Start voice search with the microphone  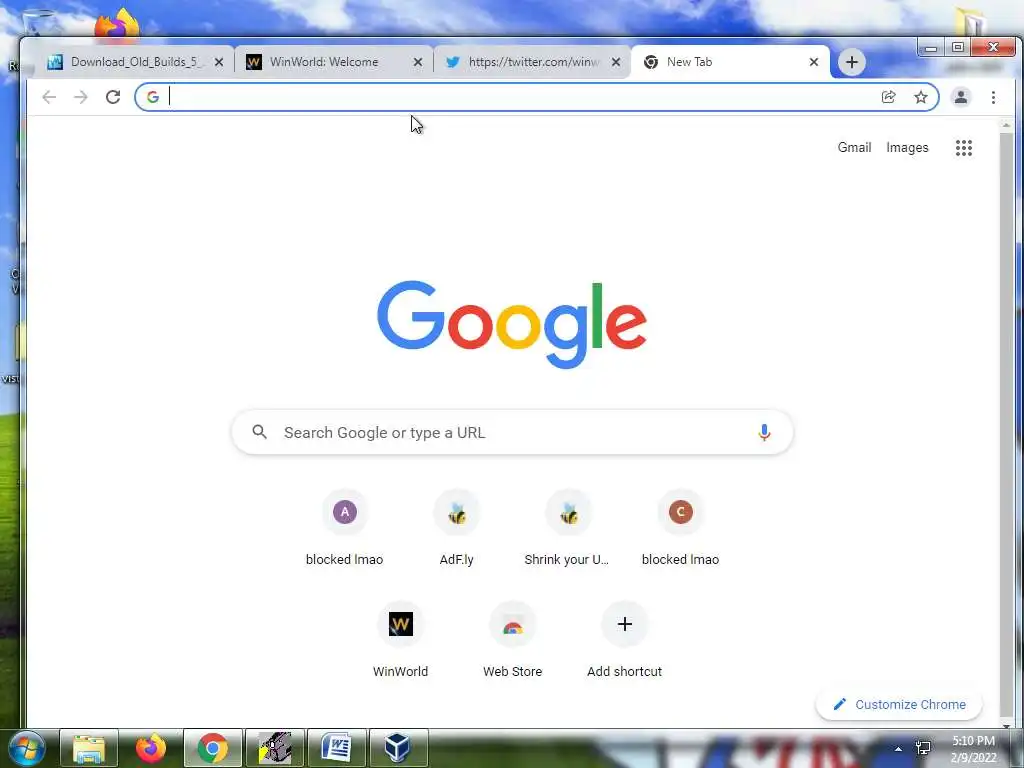click(x=764, y=432)
